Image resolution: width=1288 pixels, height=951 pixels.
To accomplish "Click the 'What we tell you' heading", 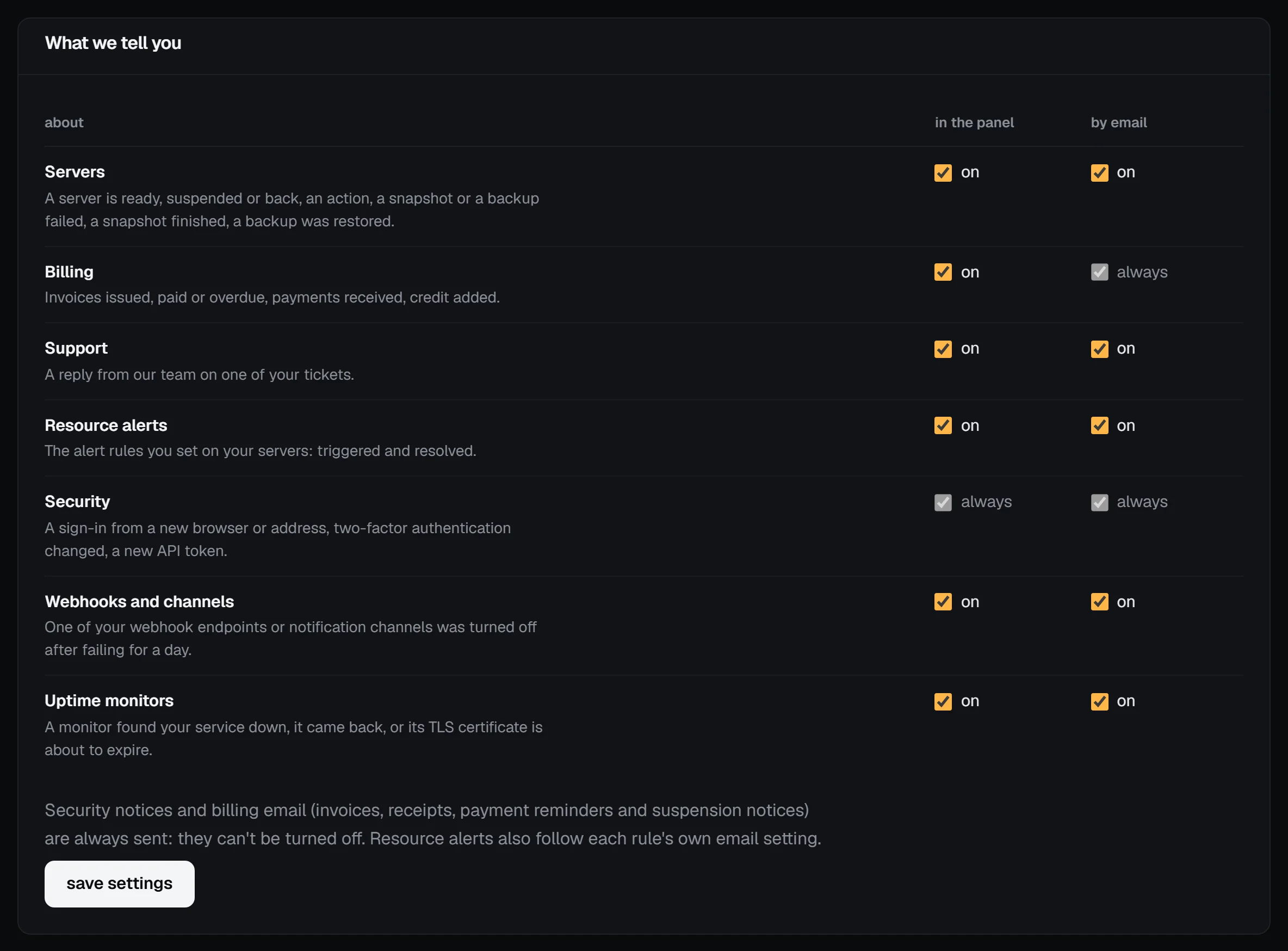I will click(x=113, y=43).
